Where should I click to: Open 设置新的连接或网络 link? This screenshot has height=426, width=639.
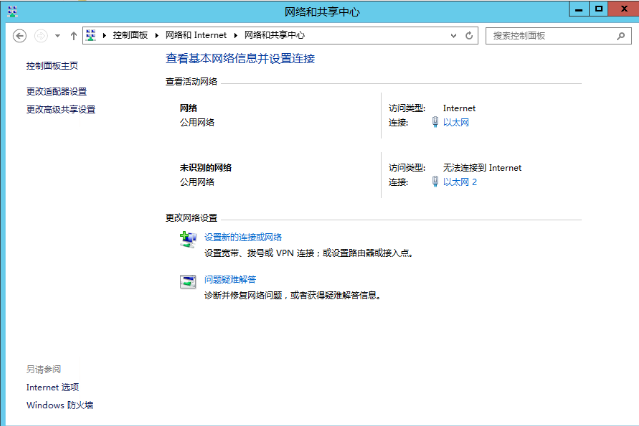[243, 237]
